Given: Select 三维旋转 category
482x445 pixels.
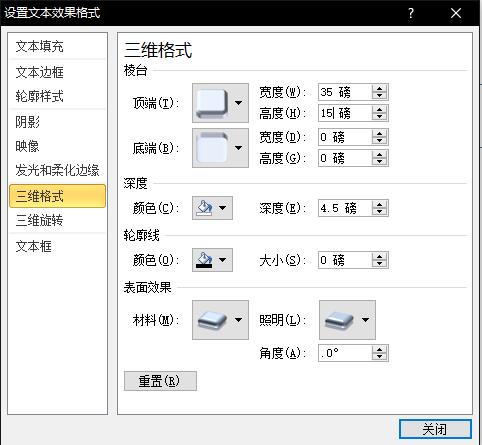Looking at the screenshot, I should point(57,220).
